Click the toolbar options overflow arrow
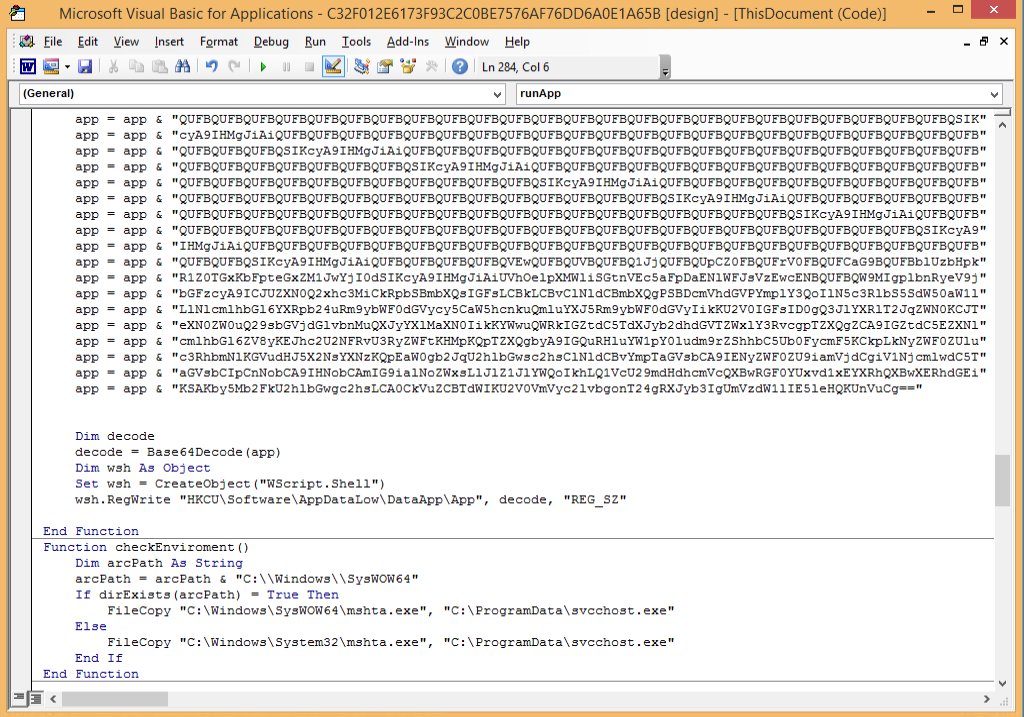 point(665,67)
